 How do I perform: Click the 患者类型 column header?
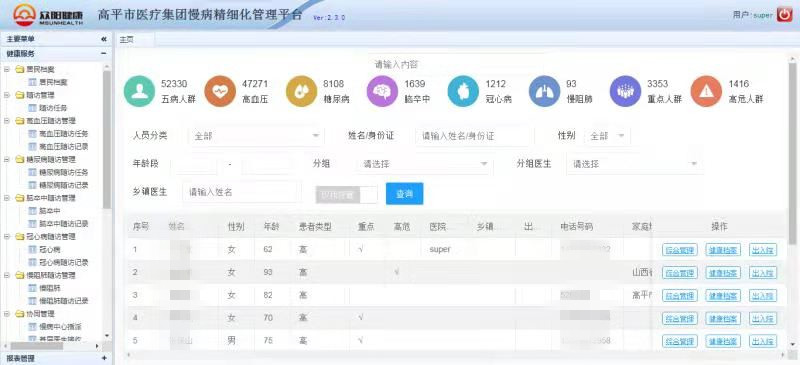tap(315, 227)
